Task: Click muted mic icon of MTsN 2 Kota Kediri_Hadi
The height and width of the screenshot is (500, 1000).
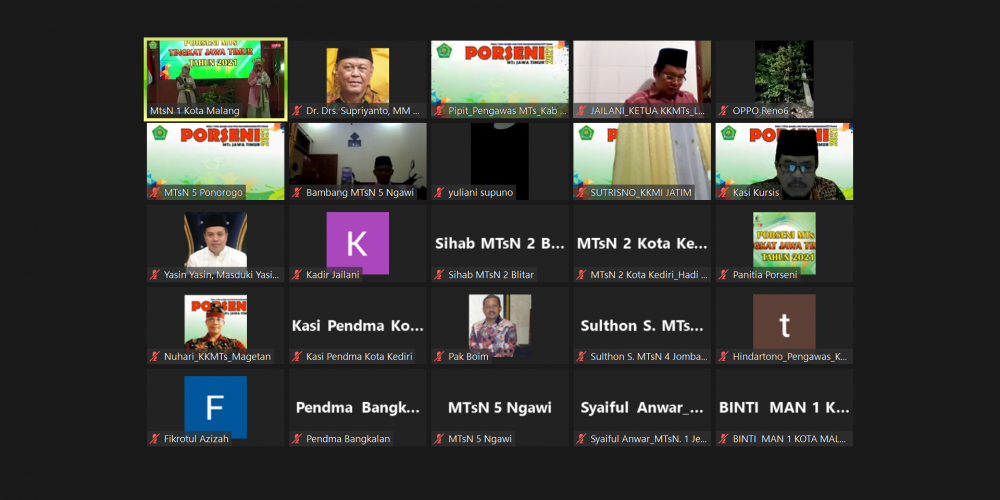Action: pos(581,275)
